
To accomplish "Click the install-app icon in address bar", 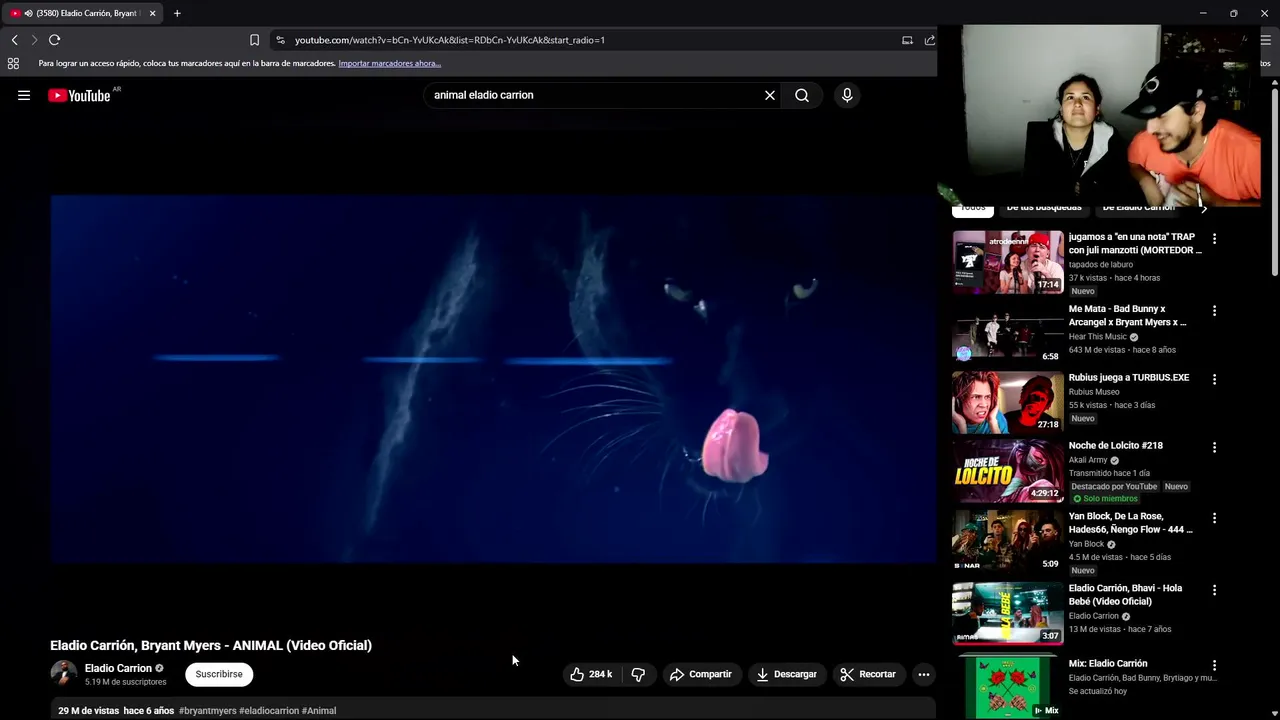I will pos(907,40).
